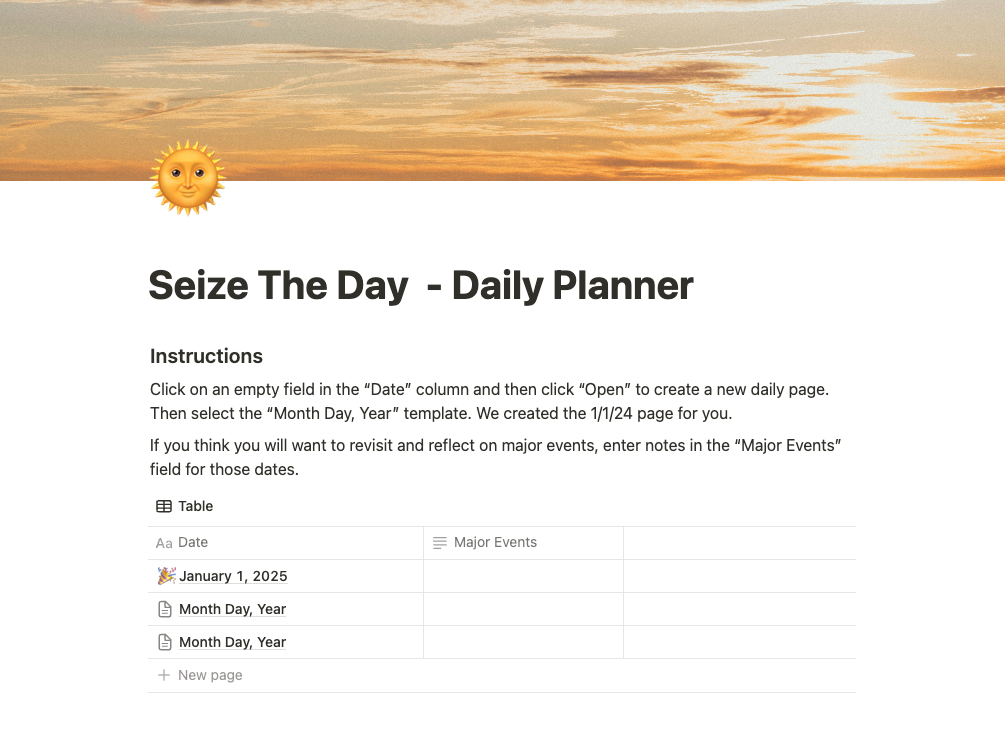Click the text-lines icon beside Major Events
The image size is (1005, 746).
(x=440, y=543)
